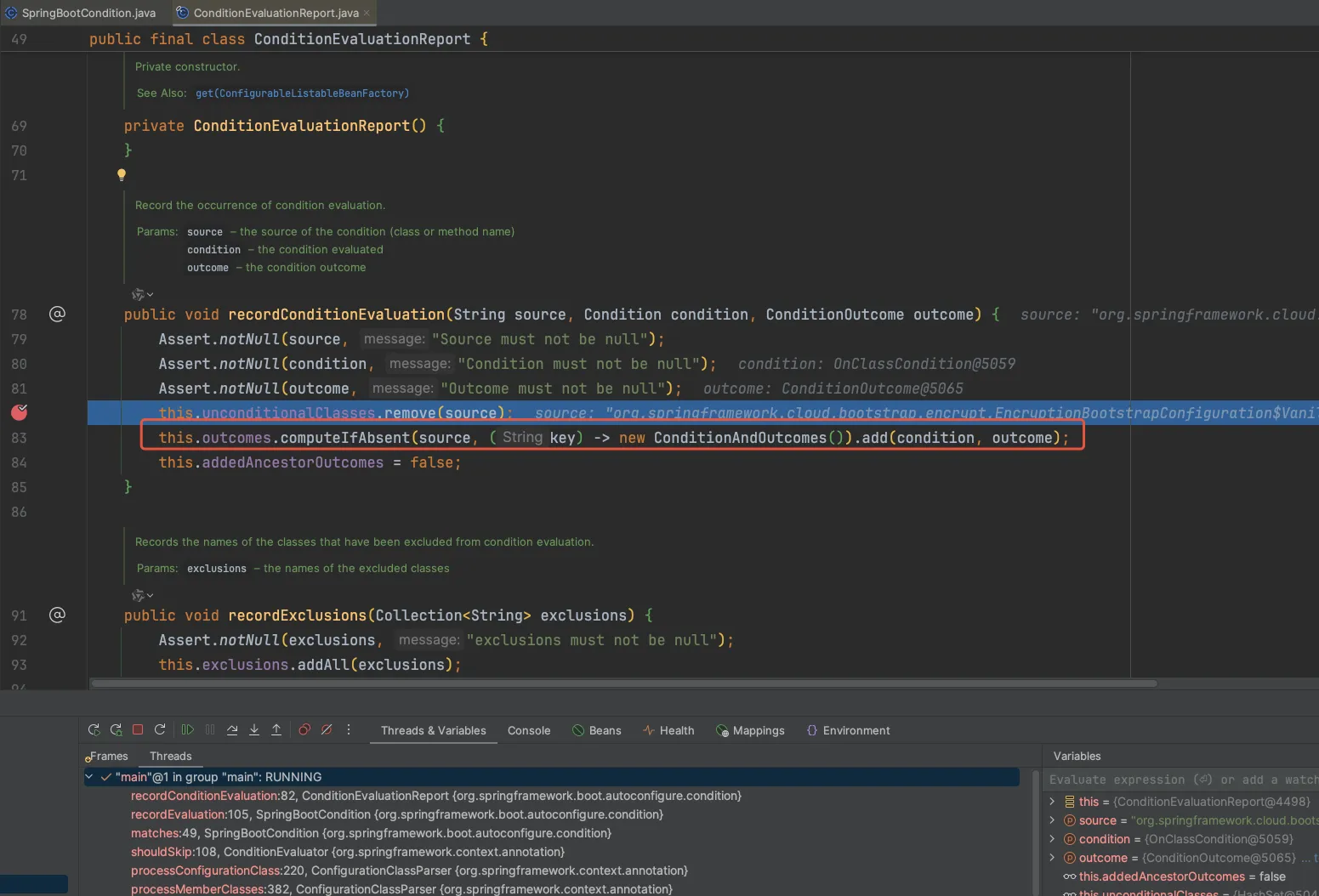Open the debug toolbar's three-dot more menu
Image resolution: width=1319 pixels, height=896 pixels.
click(x=349, y=729)
